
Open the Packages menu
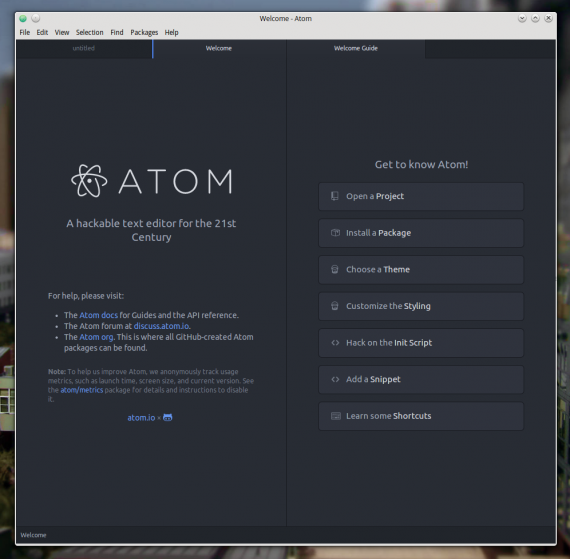click(x=144, y=32)
